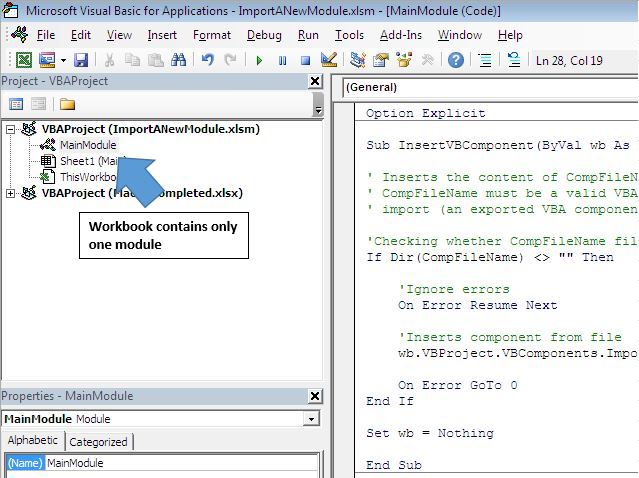Image resolution: width=639 pixels, height=478 pixels.
Task: Select the (Name) property row
Action: [162, 463]
